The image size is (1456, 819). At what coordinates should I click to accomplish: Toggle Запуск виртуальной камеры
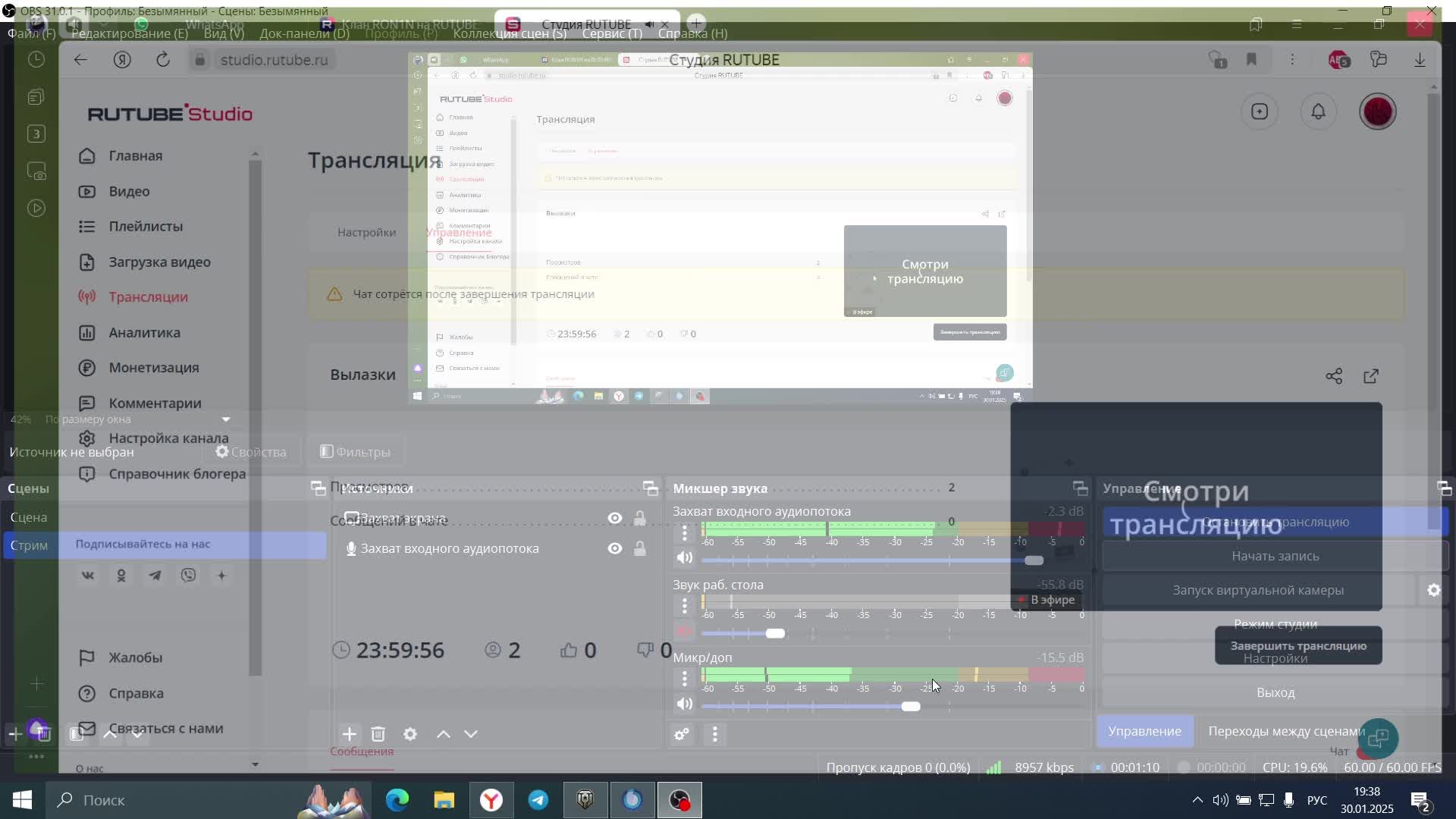(x=1258, y=590)
